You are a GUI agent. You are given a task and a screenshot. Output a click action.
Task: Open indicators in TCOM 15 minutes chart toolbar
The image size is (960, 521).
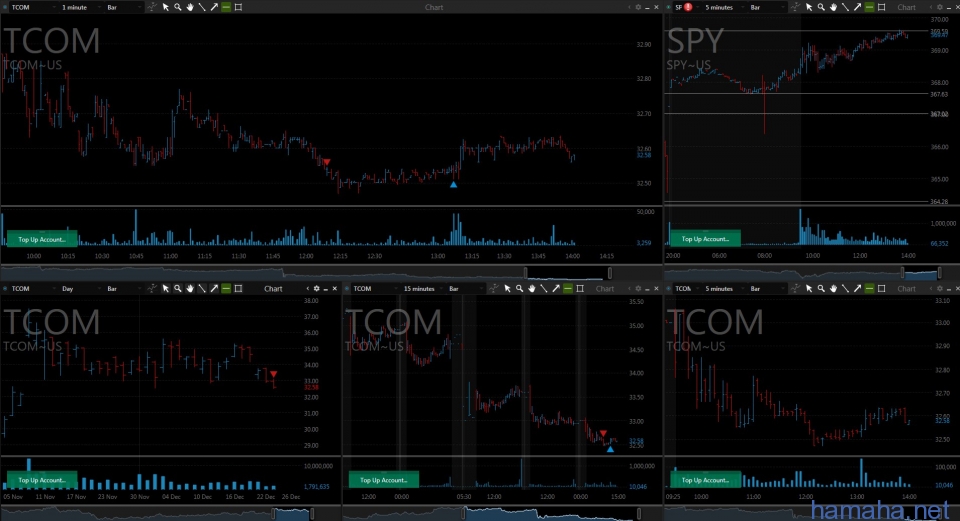click(x=493, y=288)
